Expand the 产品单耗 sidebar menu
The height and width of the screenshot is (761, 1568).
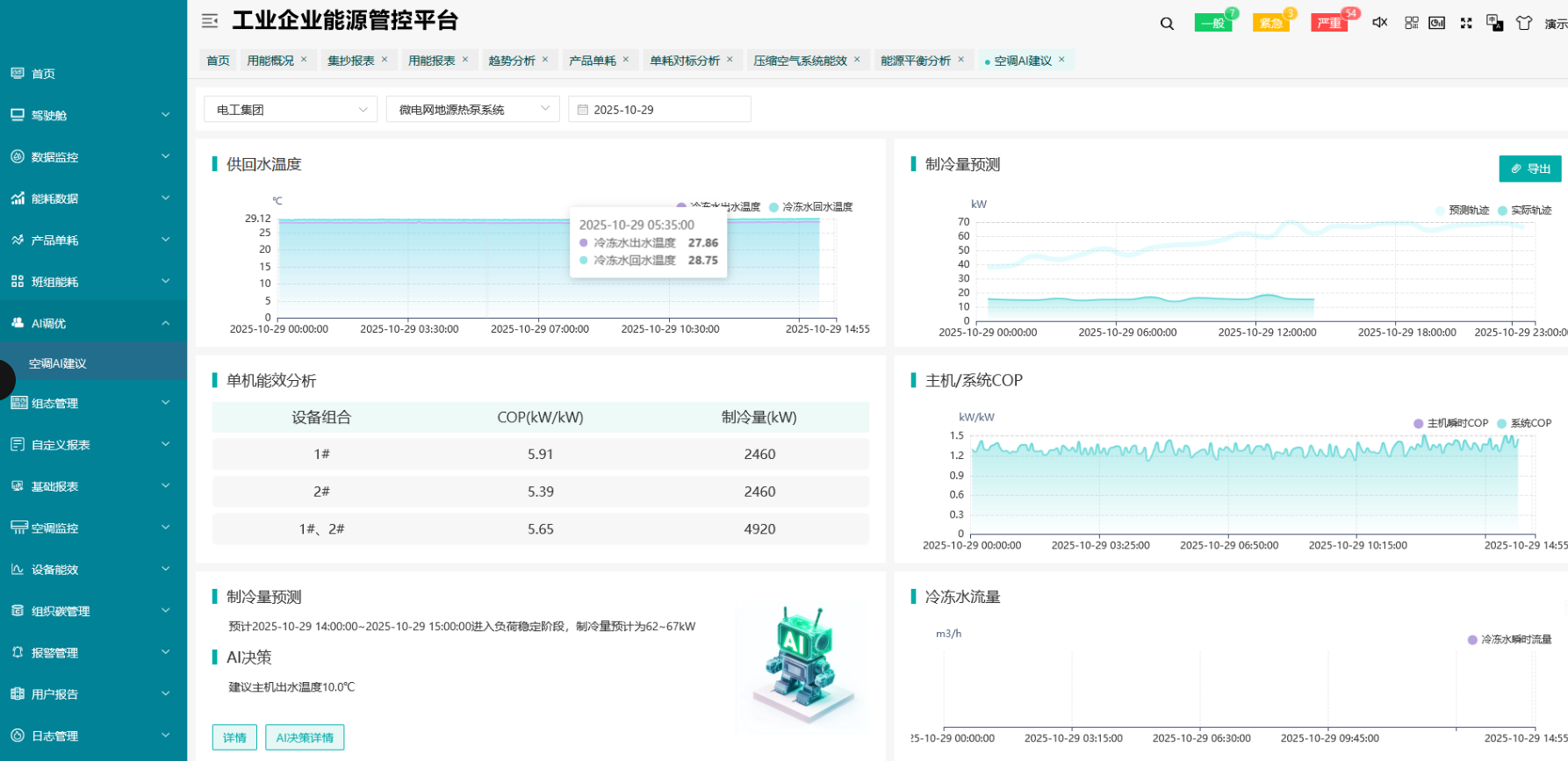(93, 240)
